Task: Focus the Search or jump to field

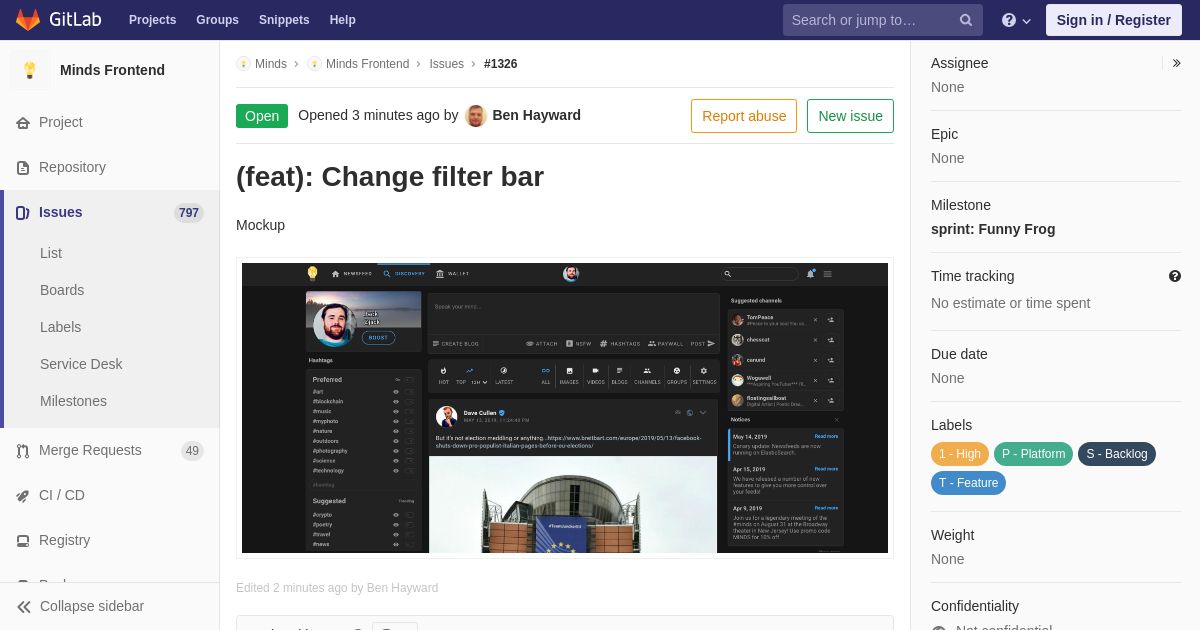Action: (883, 20)
